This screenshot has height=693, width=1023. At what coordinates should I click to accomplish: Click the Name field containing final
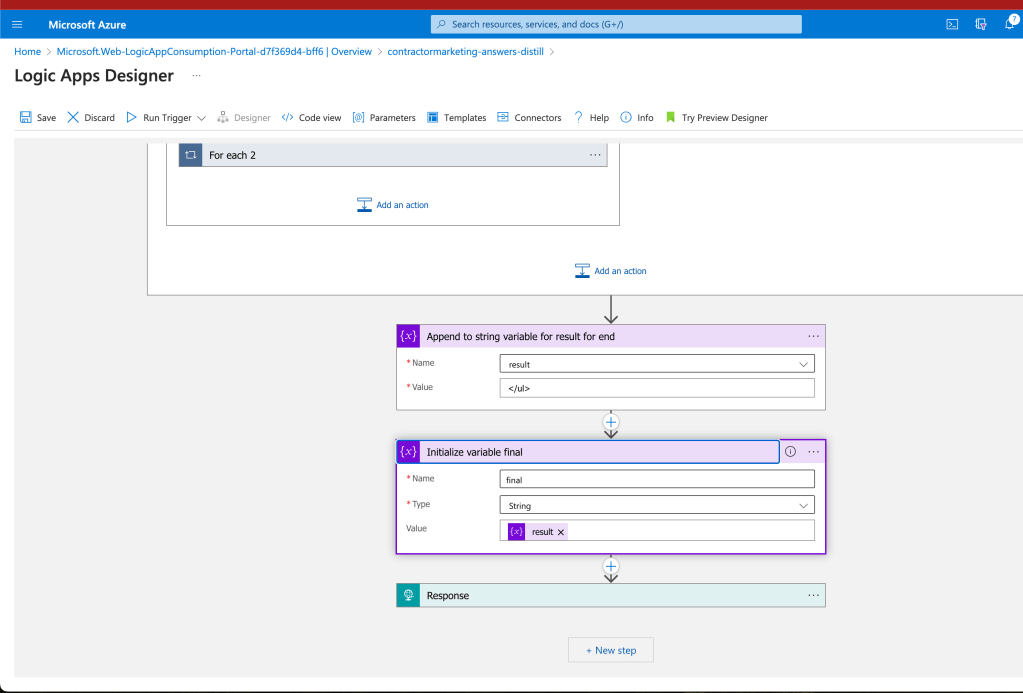click(x=657, y=480)
